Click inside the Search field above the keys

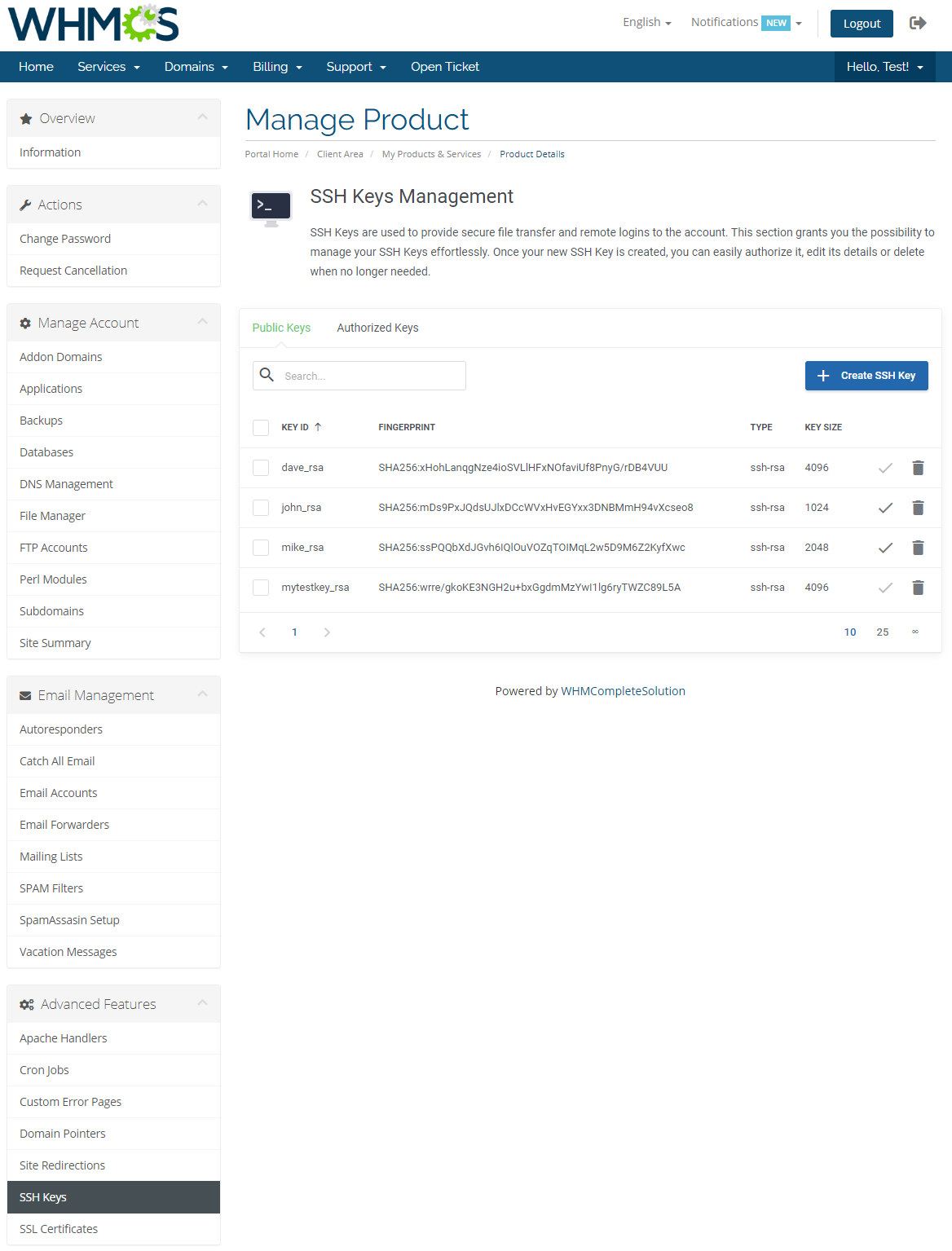pos(367,375)
